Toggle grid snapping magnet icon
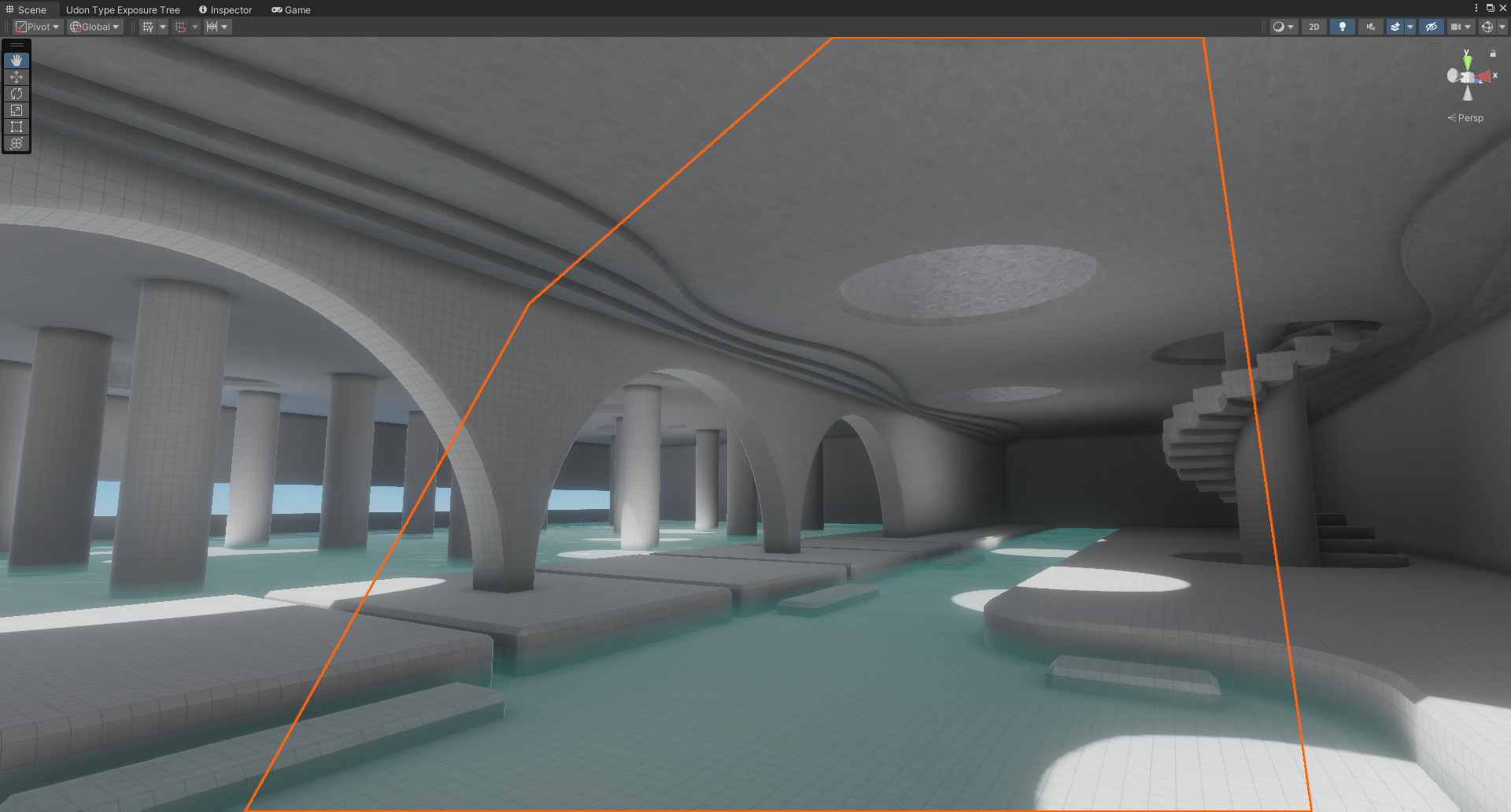The image size is (1511, 812). (x=180, y=27)
